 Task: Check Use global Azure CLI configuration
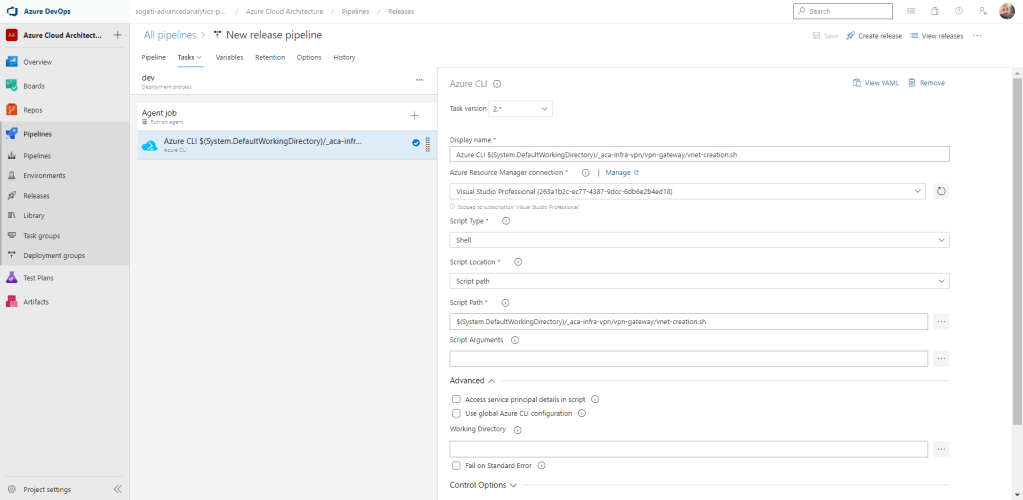(x=456, y=413)
